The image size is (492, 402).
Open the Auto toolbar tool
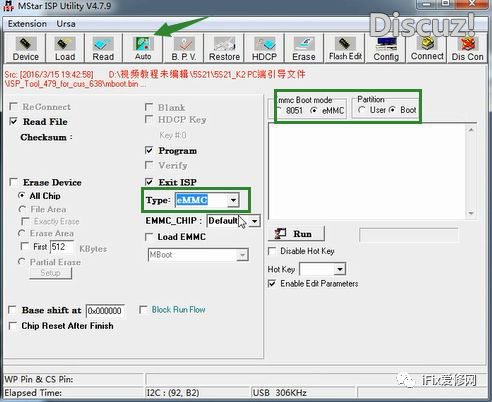click(x=143, y=48)
